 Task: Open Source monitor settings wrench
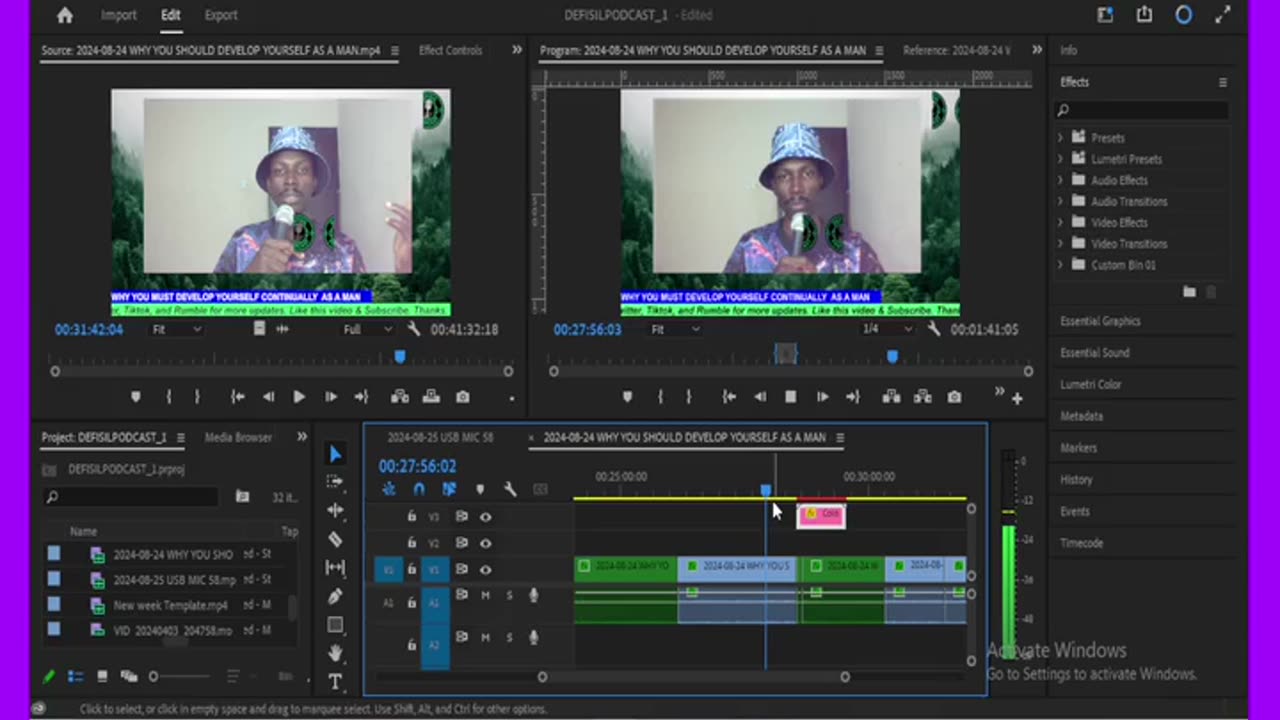click(414, 329)
